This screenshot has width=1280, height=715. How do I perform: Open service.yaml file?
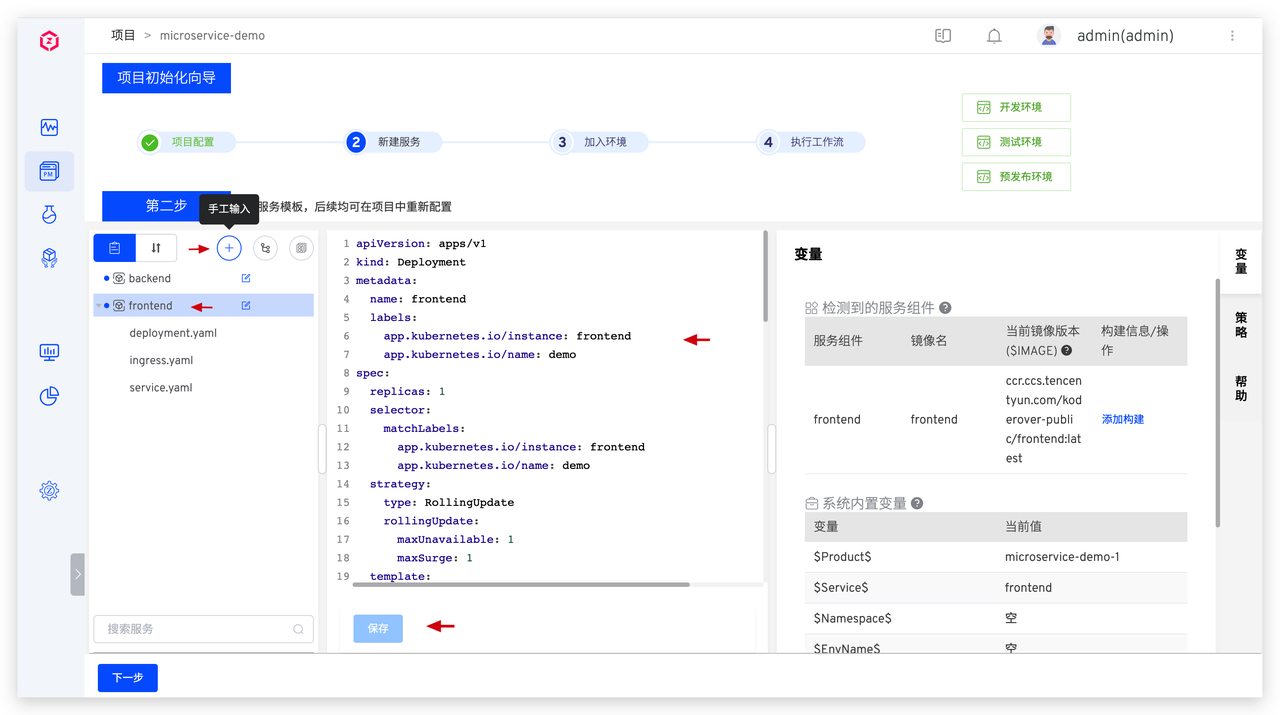(161, 387)
